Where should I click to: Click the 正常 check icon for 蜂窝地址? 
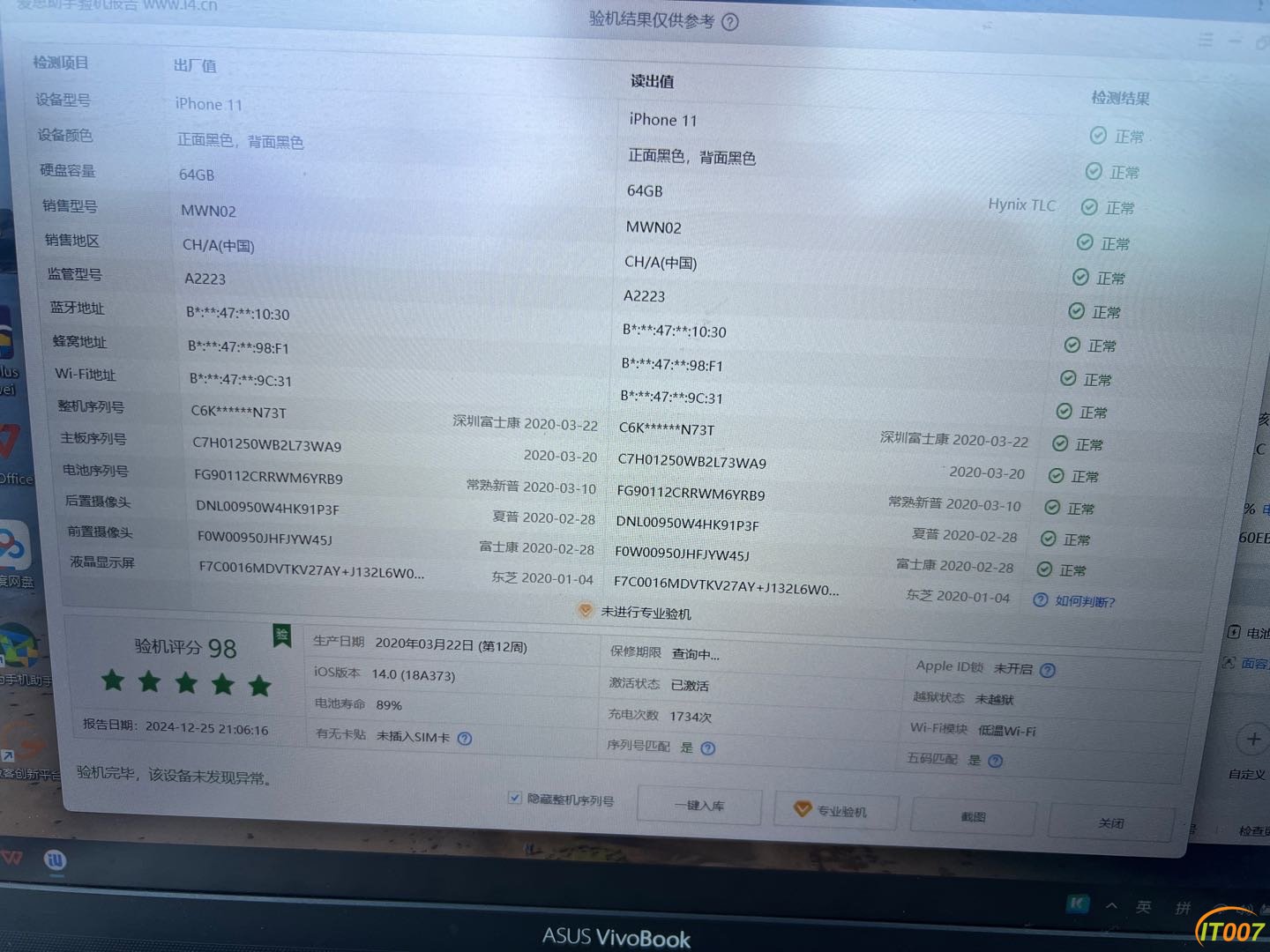coord(1068,378)
